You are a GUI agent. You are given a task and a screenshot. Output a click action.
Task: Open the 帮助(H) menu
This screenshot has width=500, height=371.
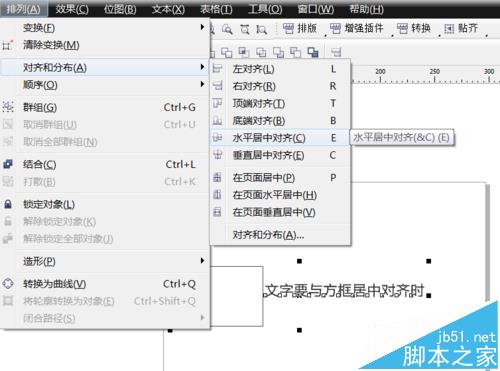click(366, 9)
